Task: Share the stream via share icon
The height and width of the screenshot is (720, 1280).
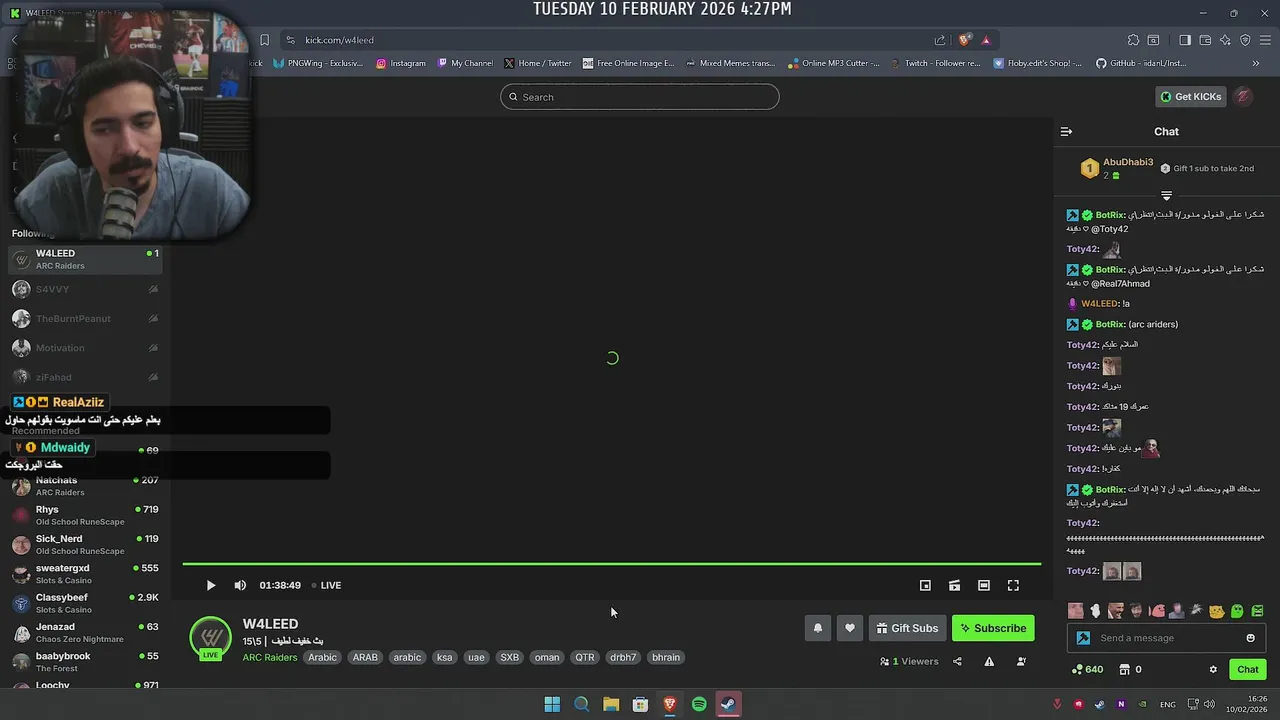Action: click(x=957, y=661)
